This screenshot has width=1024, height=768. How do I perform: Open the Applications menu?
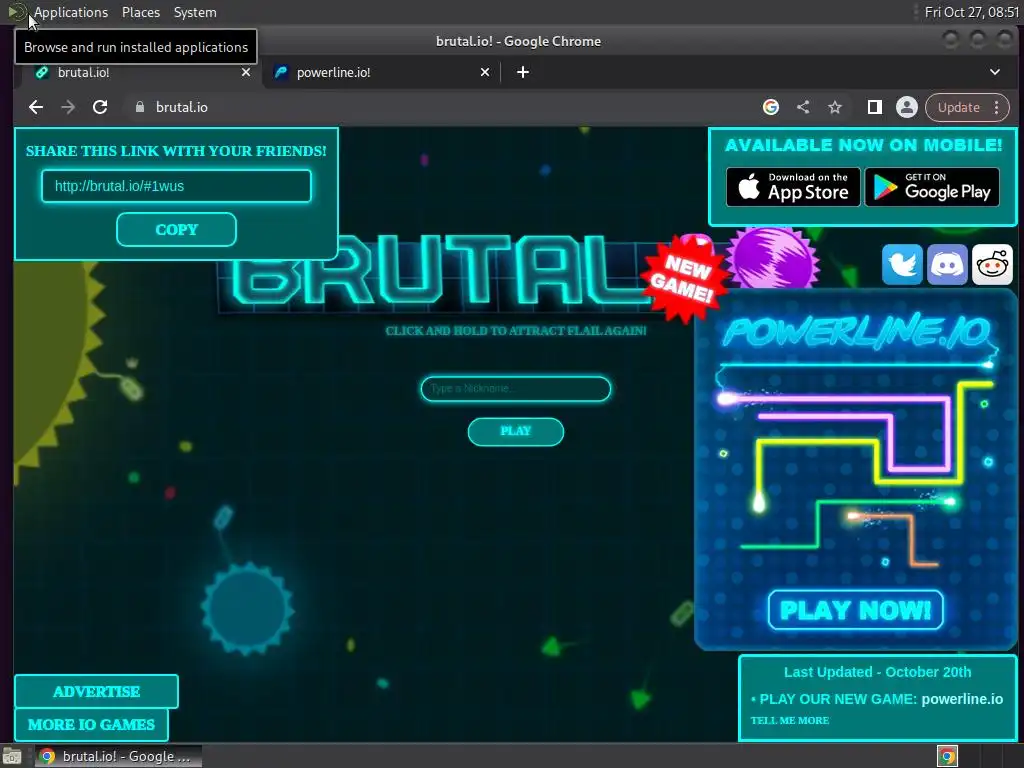(71, 12)
